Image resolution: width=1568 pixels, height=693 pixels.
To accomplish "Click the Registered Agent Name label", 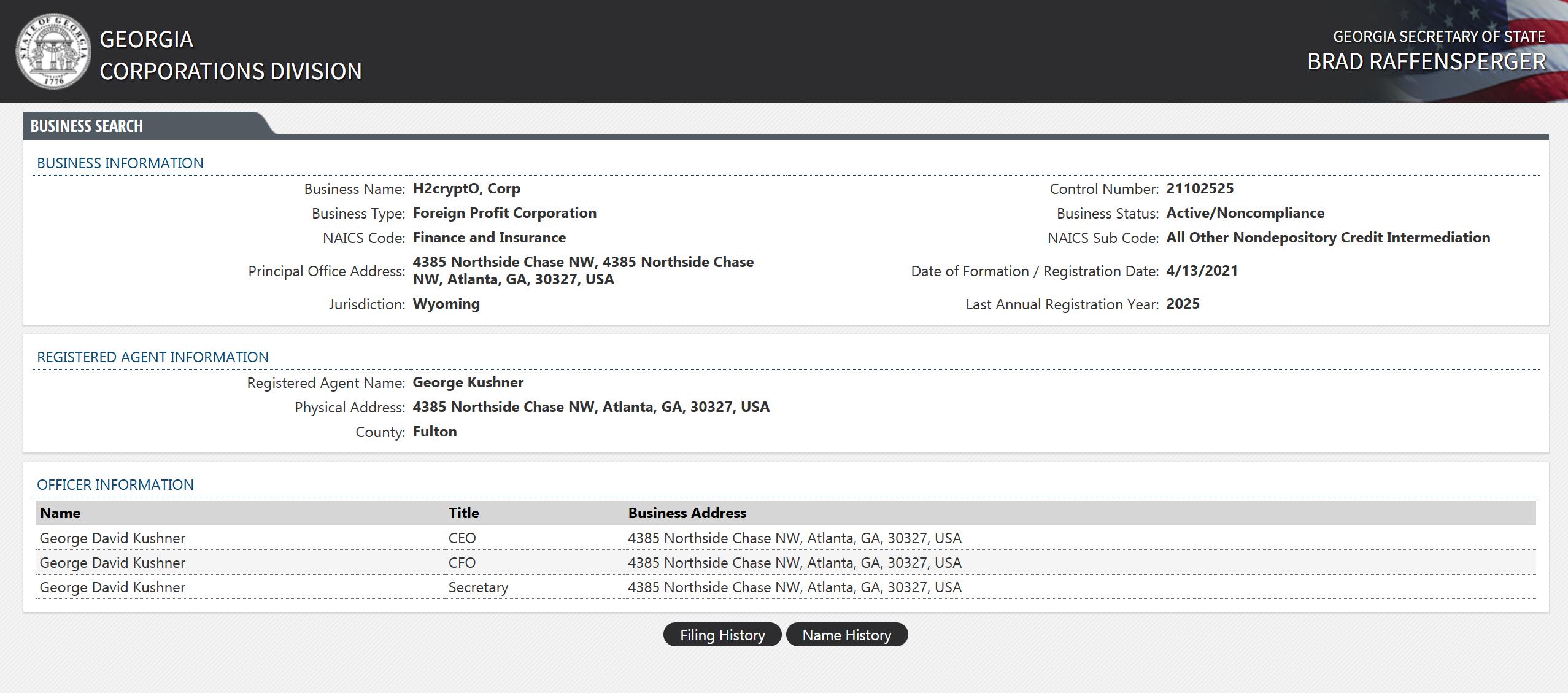I will click(326, 383).
